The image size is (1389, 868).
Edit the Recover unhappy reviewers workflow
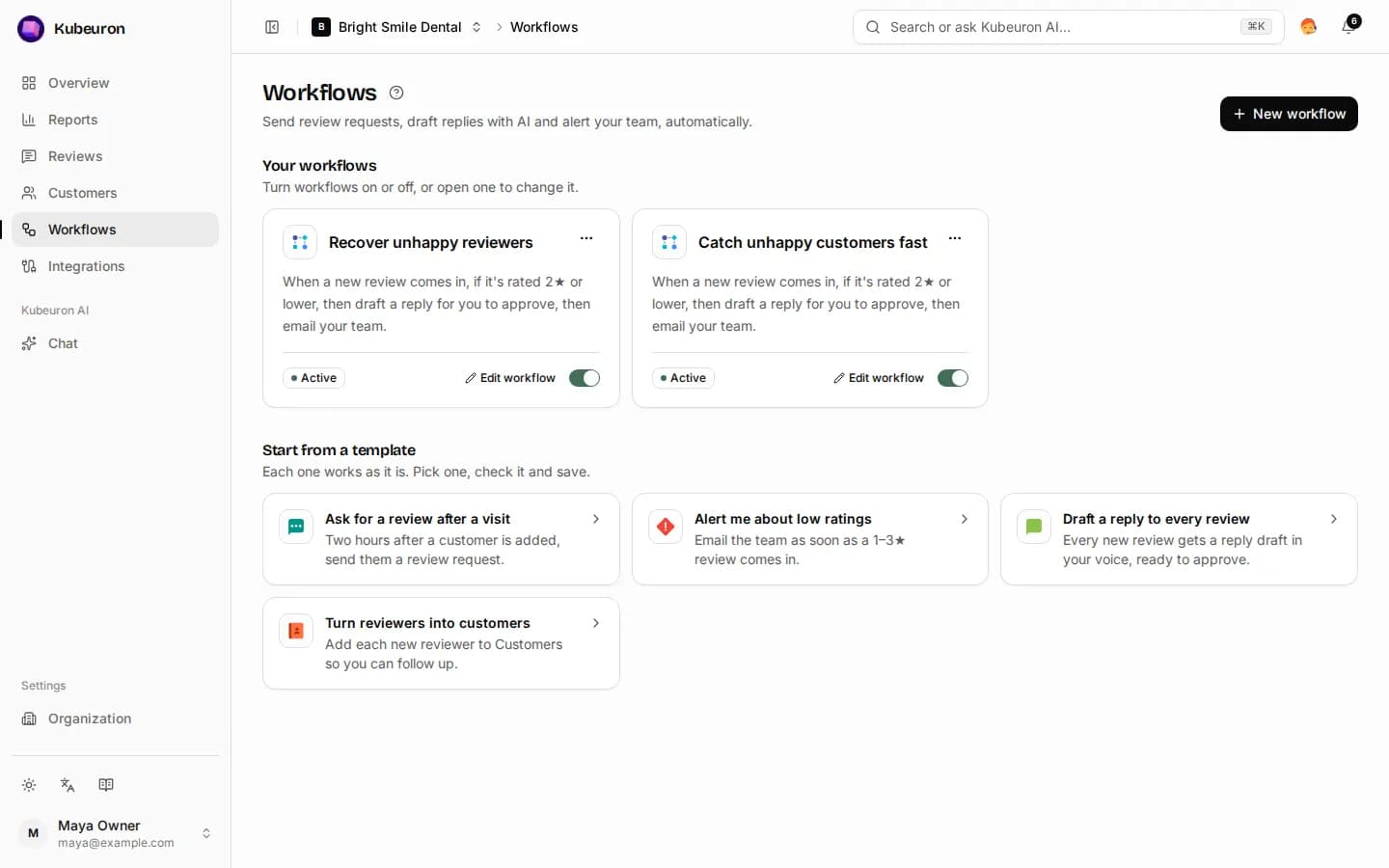coord(510,378)
